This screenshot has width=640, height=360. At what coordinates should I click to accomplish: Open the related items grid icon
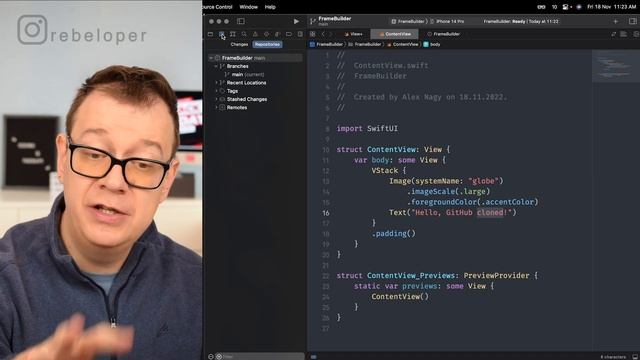(x=313, y=34)
